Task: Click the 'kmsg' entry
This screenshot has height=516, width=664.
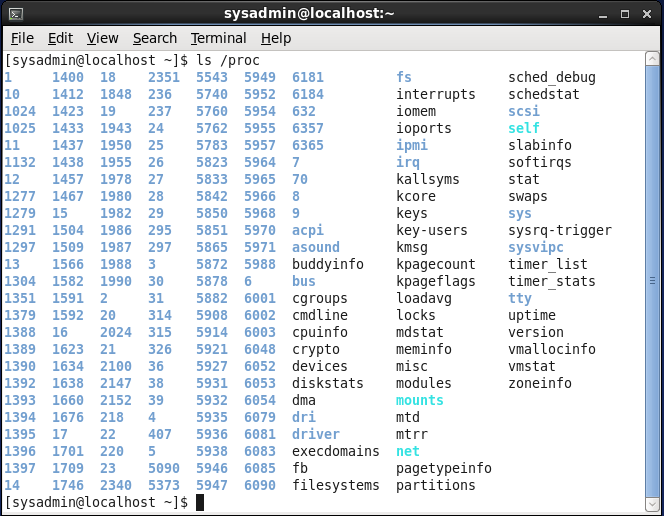Action: point(412,248)
